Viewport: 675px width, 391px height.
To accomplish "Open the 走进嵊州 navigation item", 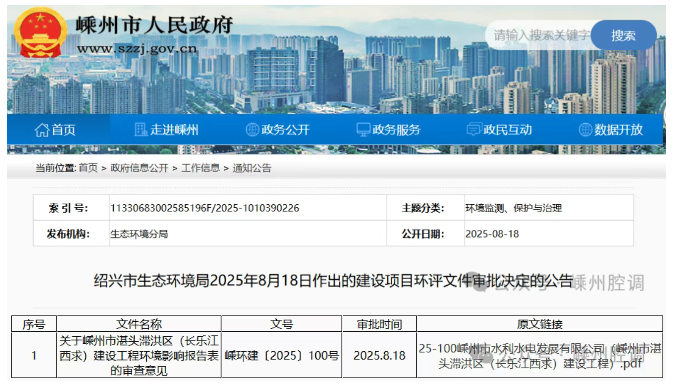I will click(x=166, y=130).
